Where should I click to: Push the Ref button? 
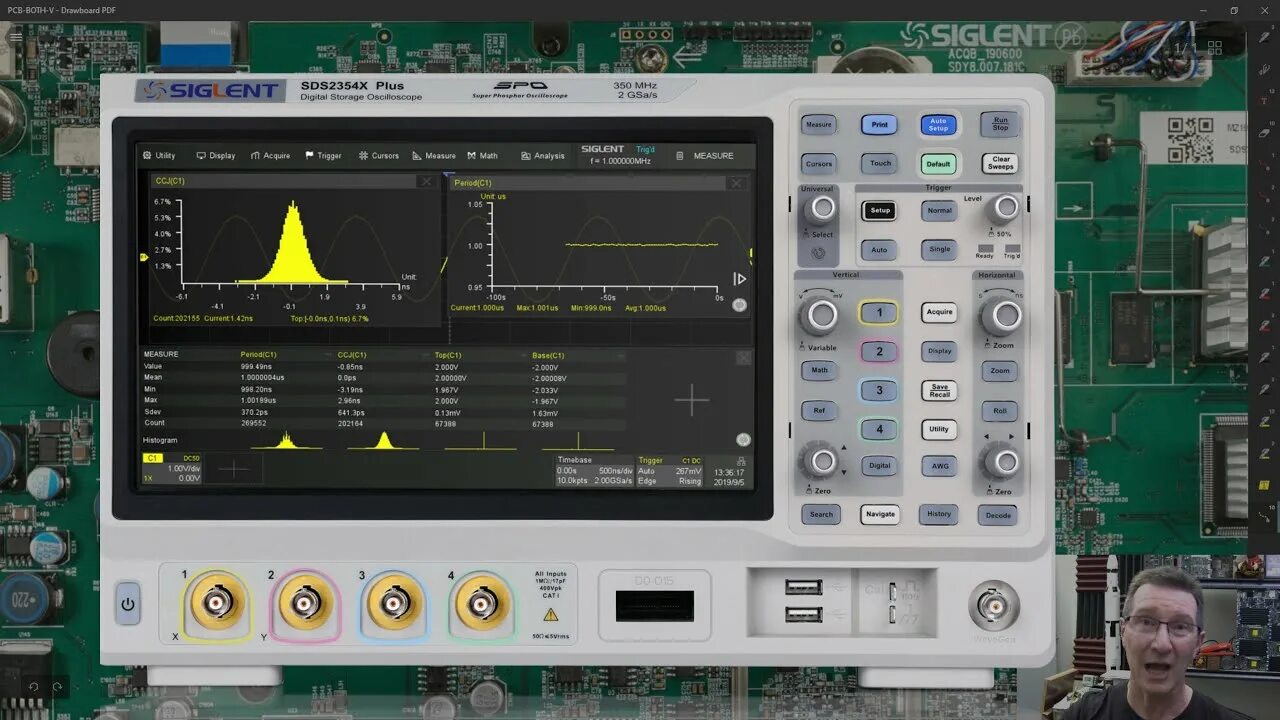(819, 410)
